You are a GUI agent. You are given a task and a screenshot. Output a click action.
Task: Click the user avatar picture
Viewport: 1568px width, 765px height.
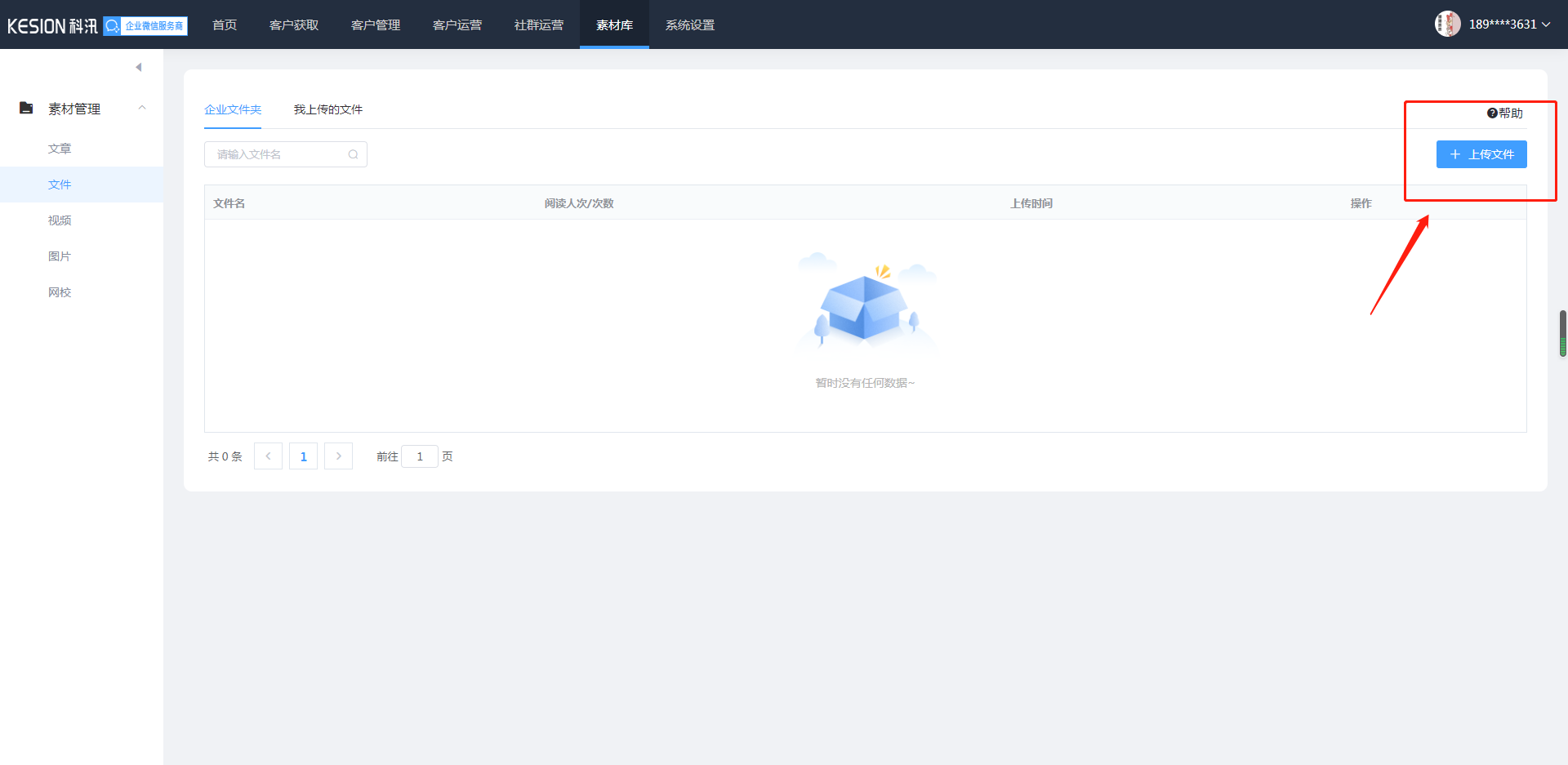coord(1447,24)
